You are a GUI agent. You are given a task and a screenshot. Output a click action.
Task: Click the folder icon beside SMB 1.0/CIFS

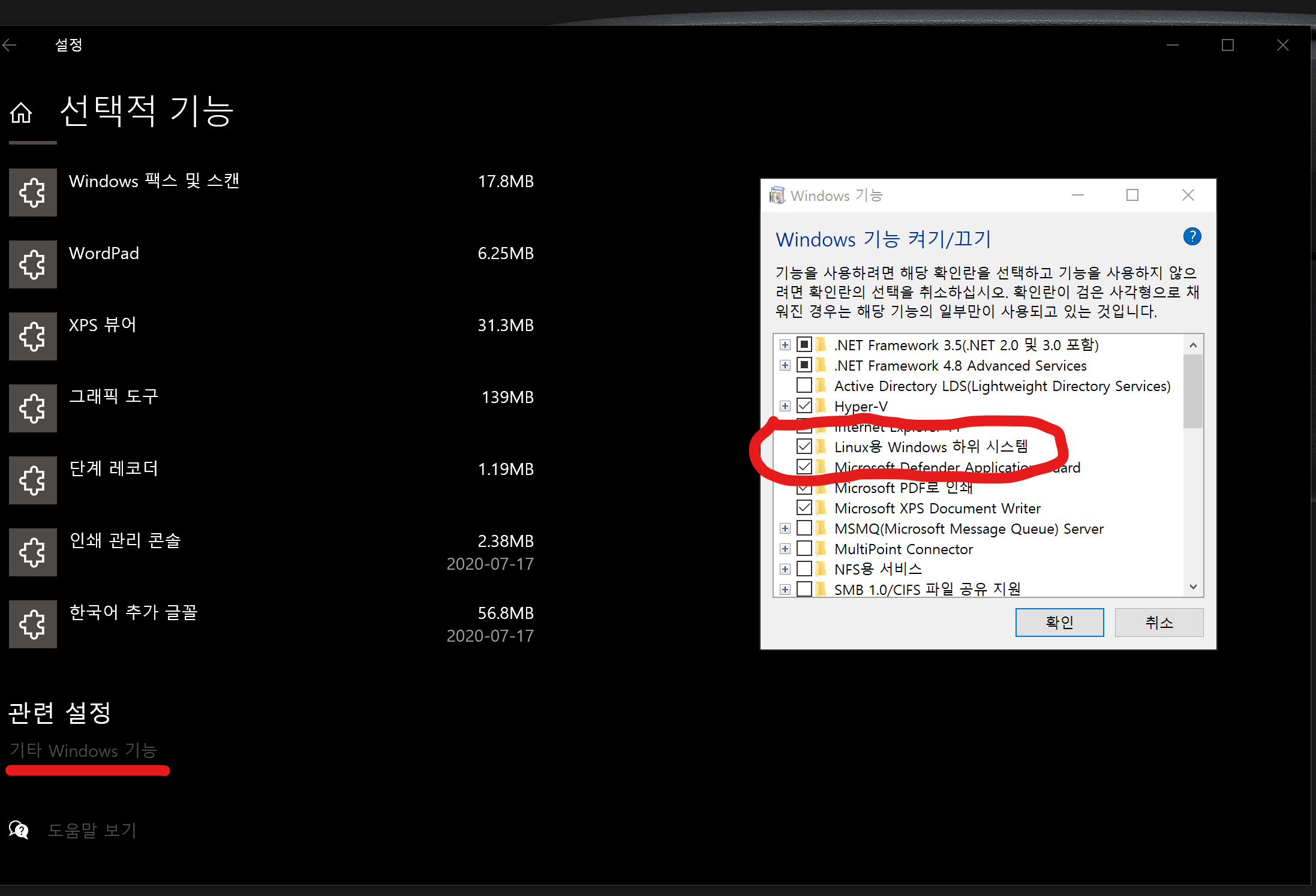pyautogui.click(x=821, y=589)
